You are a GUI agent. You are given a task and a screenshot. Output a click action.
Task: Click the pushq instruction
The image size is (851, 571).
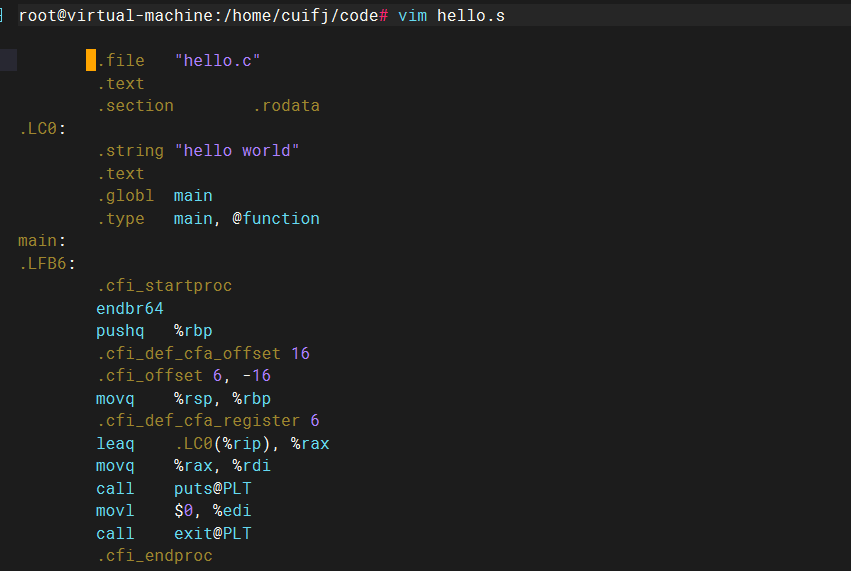click(120, 331)
